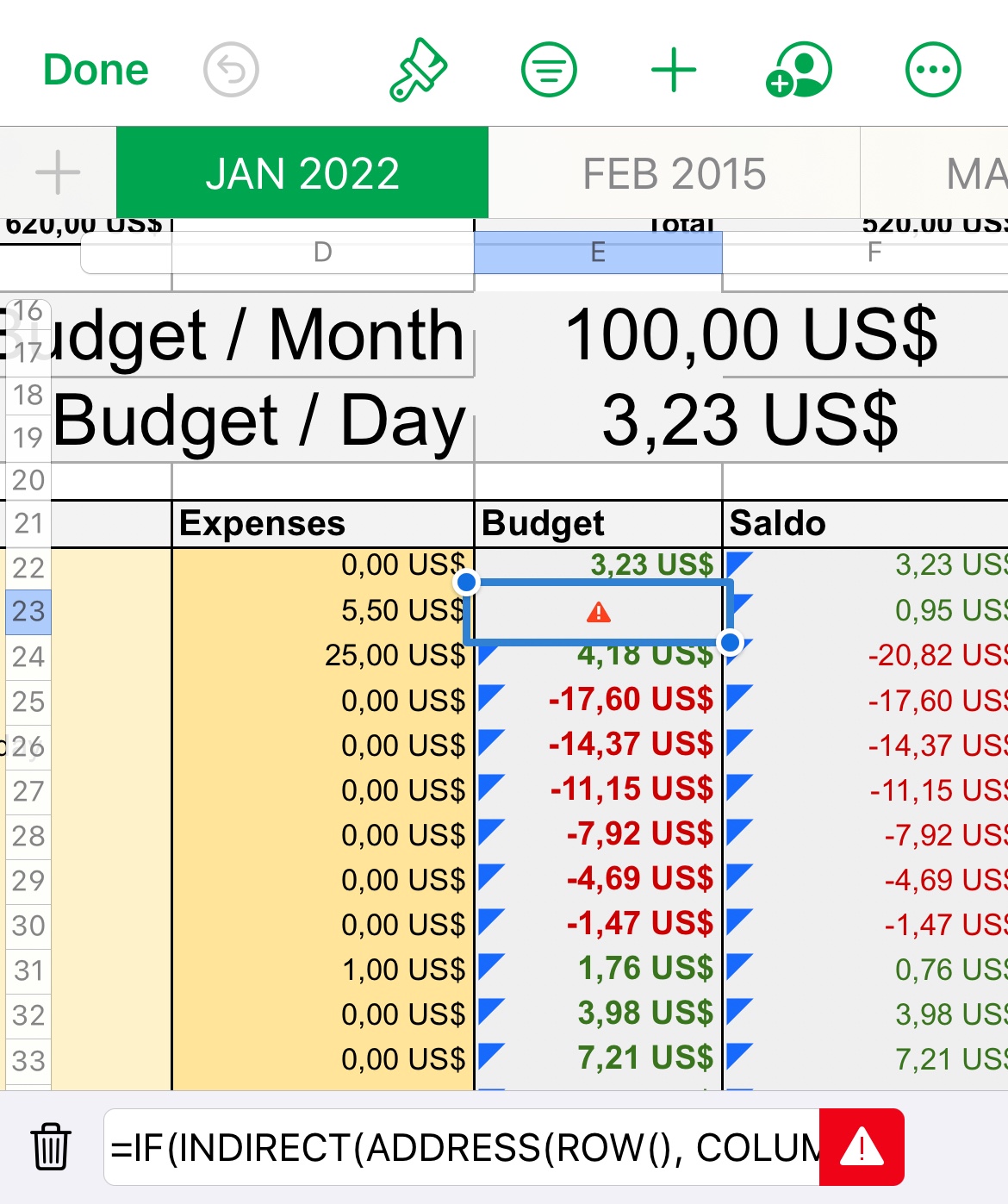The image size is (1008, 1204).
Task: Select budget cell -7,92 US$
Action: 598,835
